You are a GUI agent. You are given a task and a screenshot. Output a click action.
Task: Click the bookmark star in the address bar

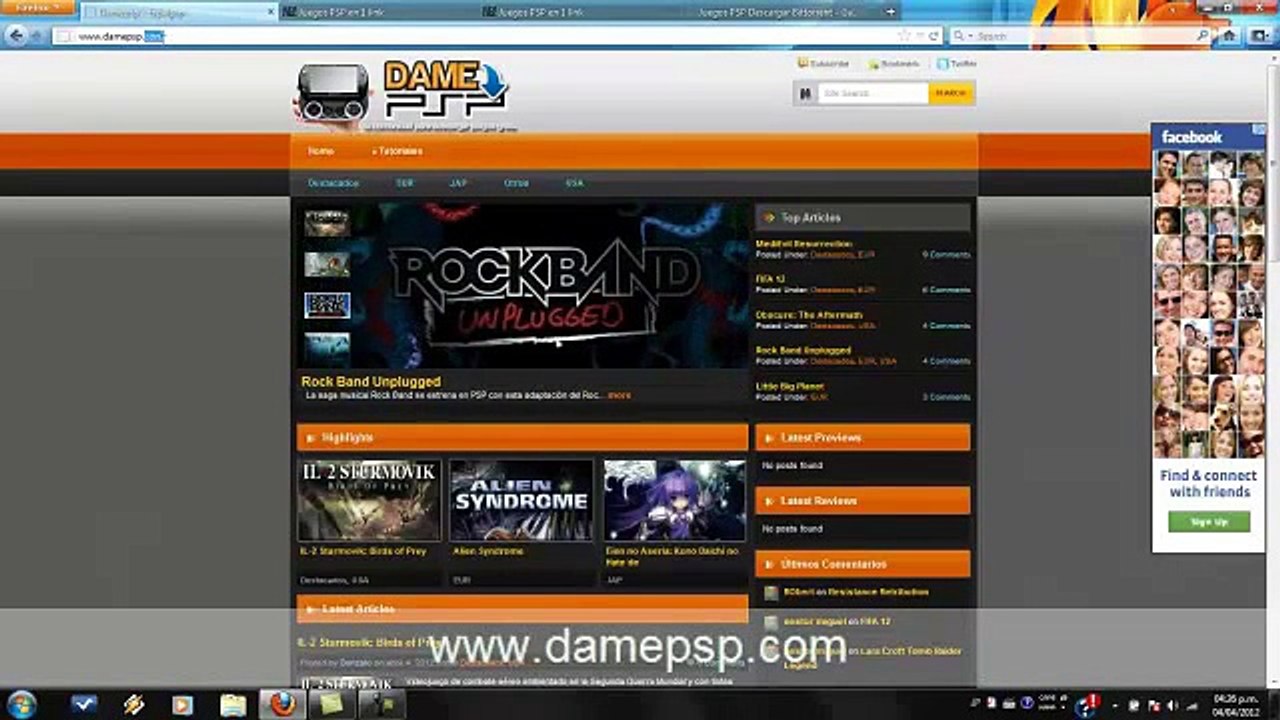click(x=904, y=35)
